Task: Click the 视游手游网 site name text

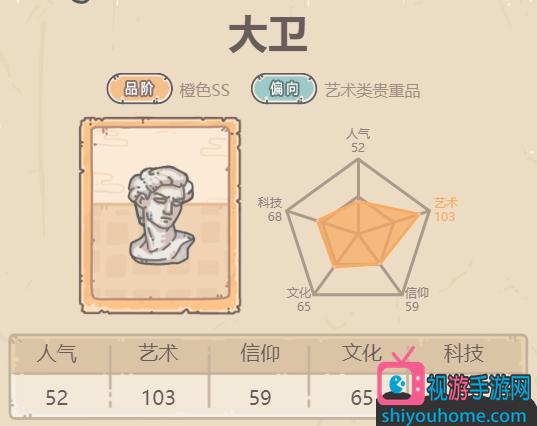Action: 479,387
